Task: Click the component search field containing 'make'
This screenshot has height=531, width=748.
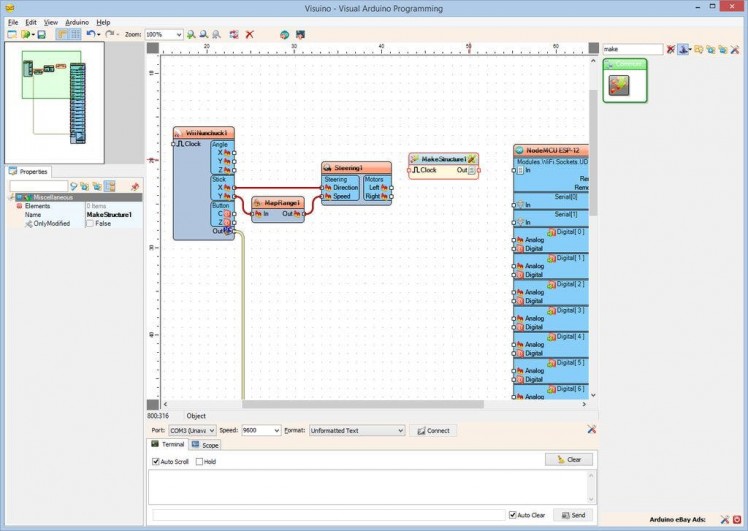Action: [632, 48]
